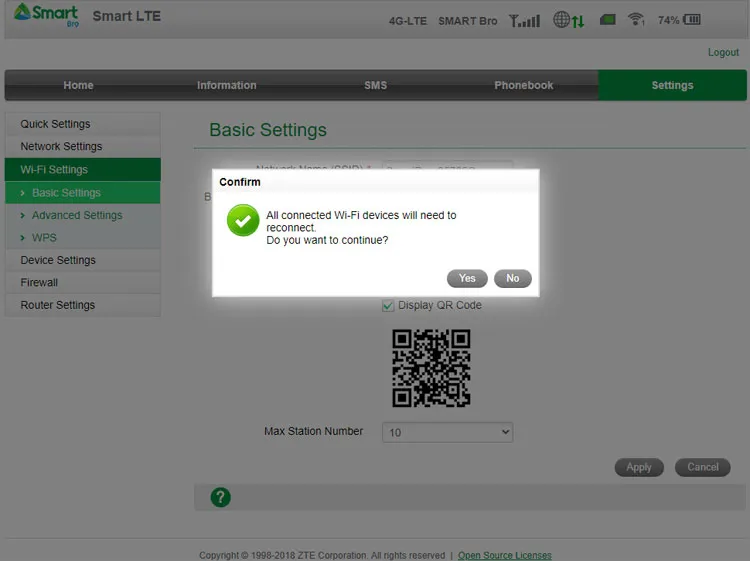Click the SMART Bro operator name
This screenshot has width=750, height=561.
[468, 21]
